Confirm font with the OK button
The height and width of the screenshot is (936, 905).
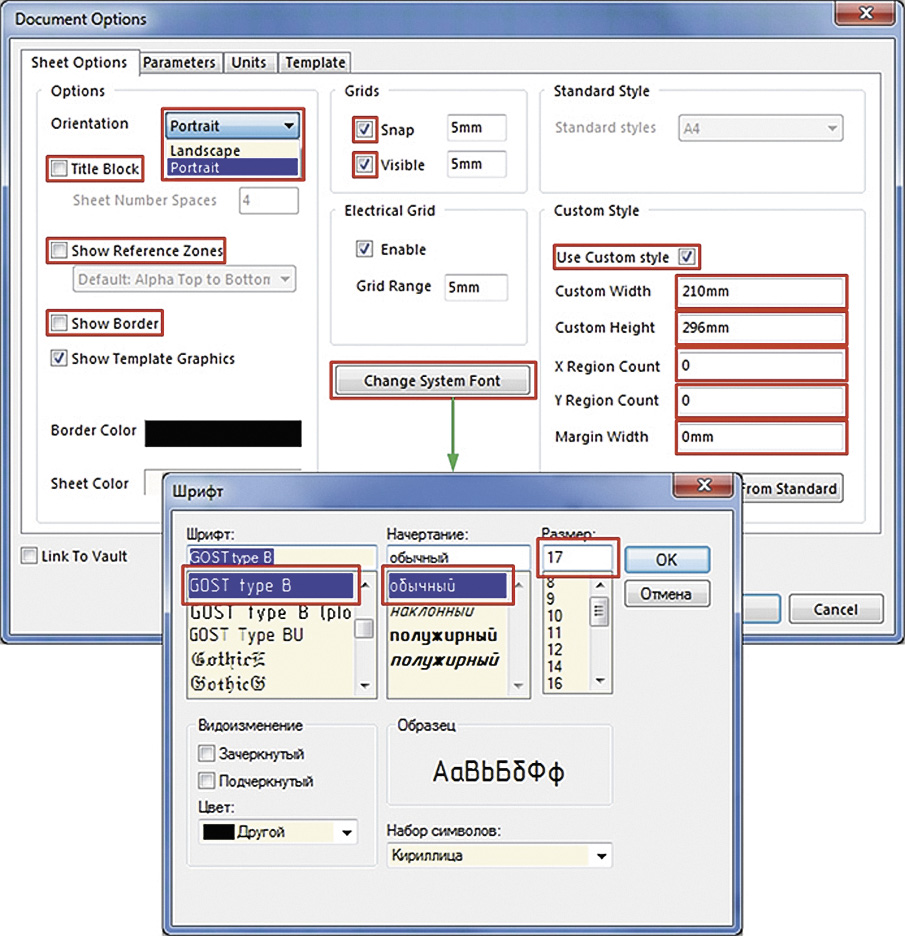pos(667,559)
